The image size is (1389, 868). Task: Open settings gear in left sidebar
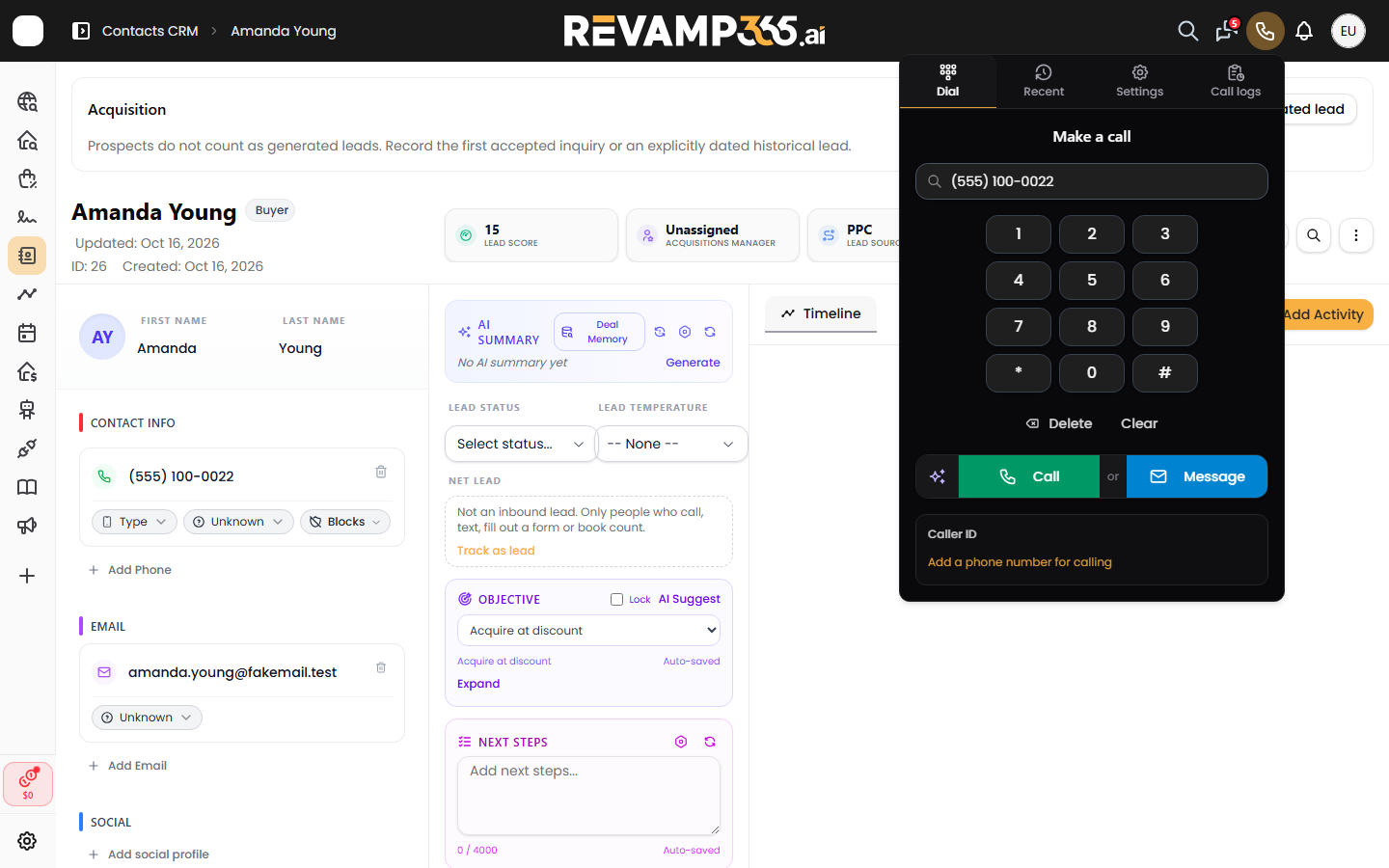pos(27,841)
